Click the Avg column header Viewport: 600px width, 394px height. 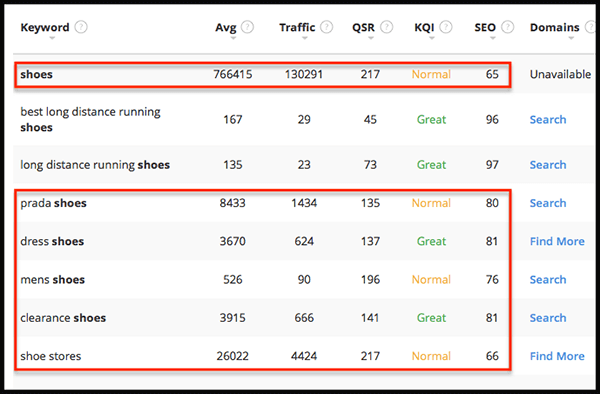(x=225, y=28)
